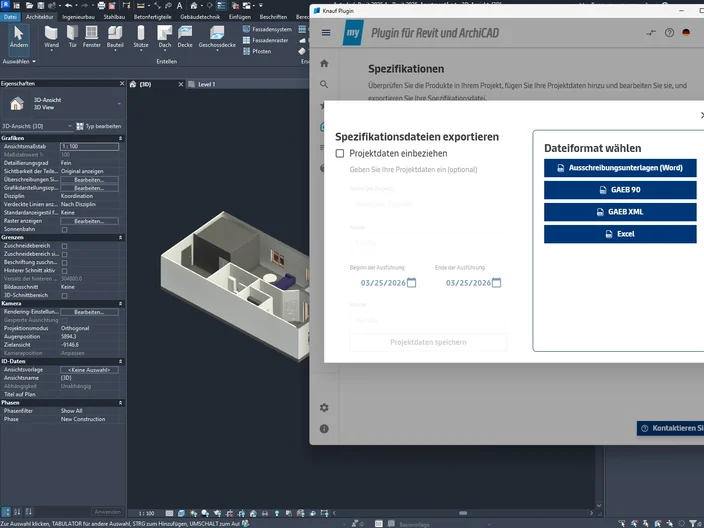The width and height of the screenshot is (704, 528).
Task: Click Open folder icon in quick access toolbar
Action: point(29,5)
